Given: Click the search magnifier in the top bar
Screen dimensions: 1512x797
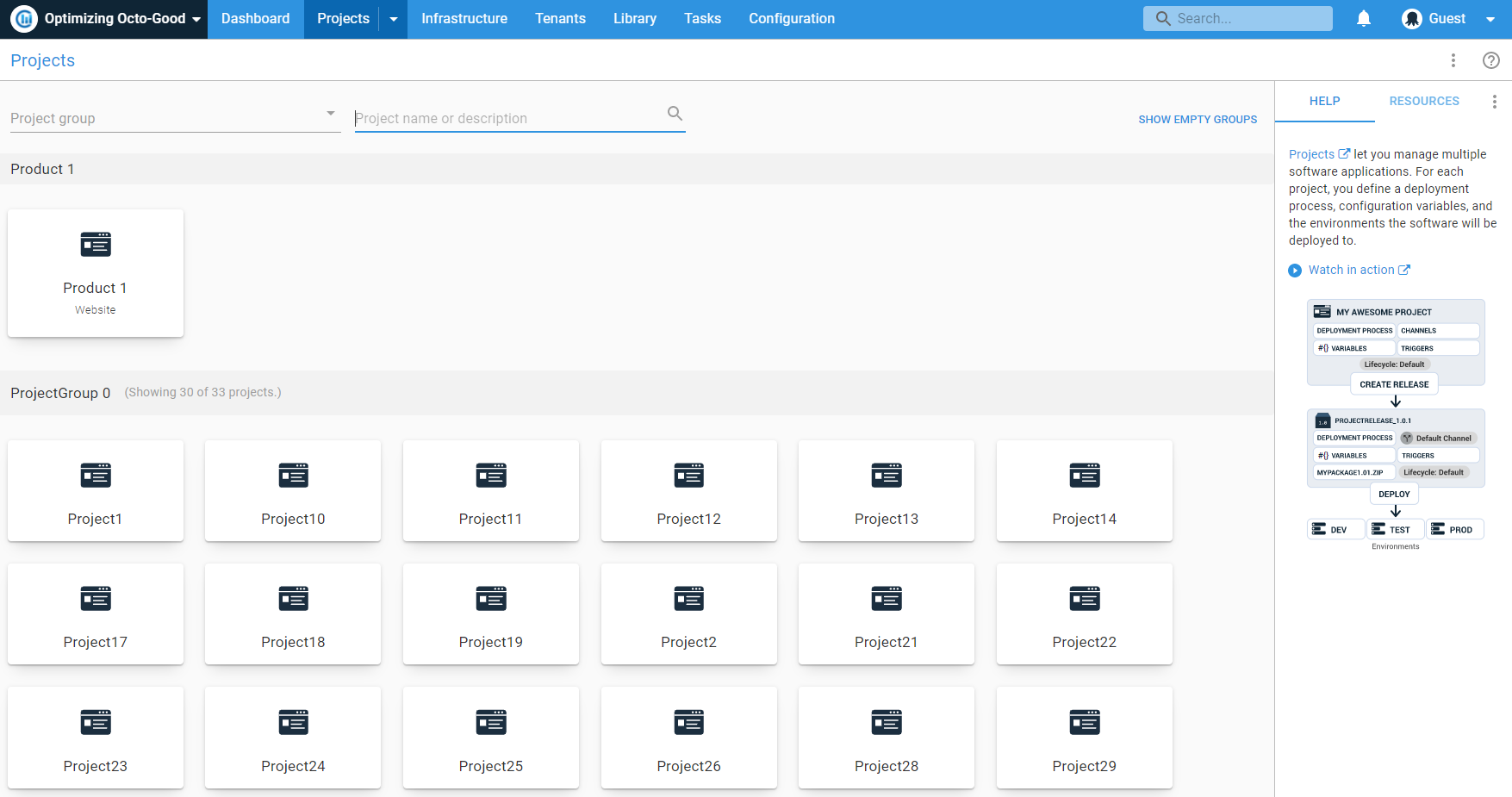Looking at the screenshot, I should pyautogui.click(x=1162, y=18).
